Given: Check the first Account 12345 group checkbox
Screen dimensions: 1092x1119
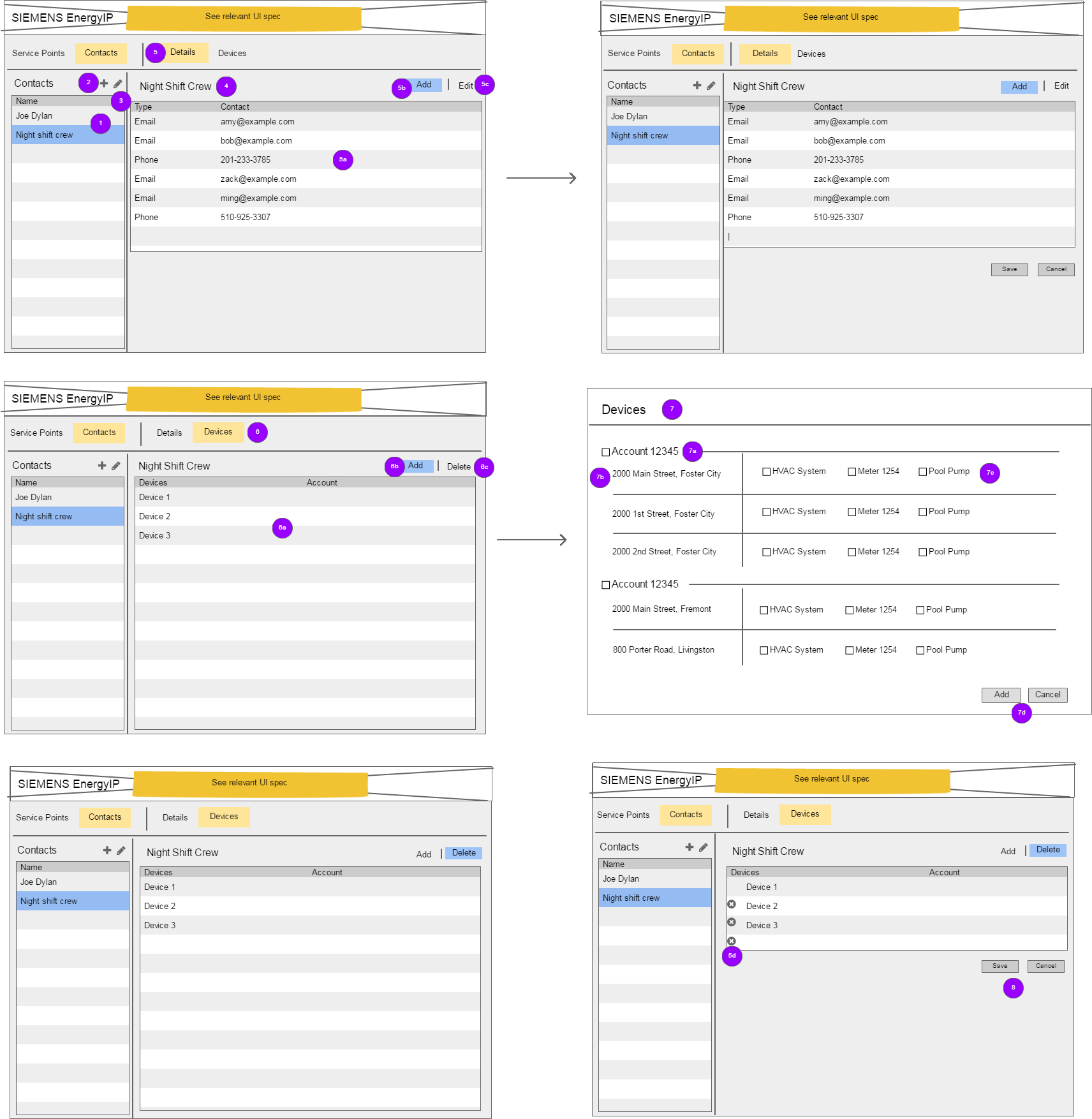Looking at the screenshot, I should point(605,451).
